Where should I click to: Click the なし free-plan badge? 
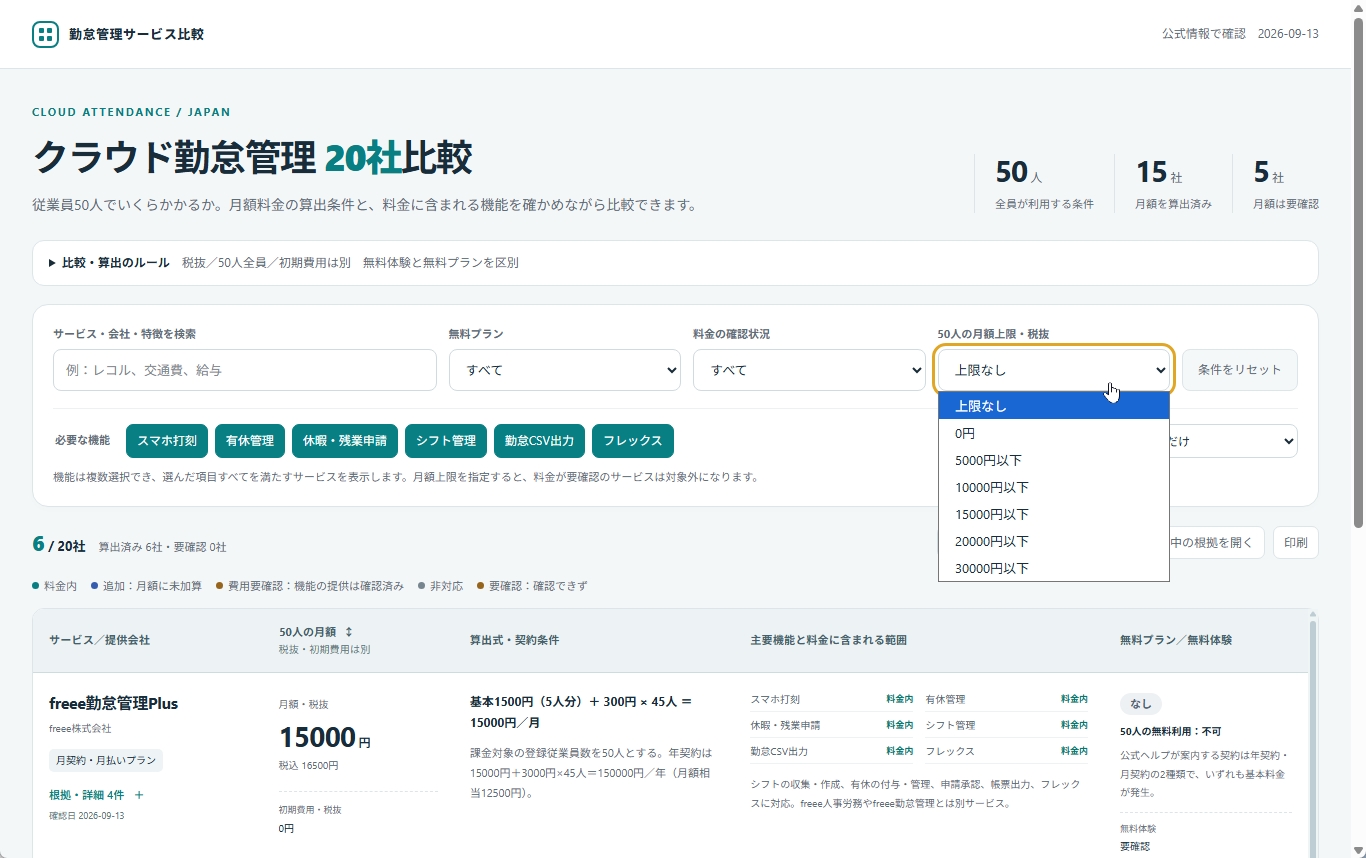tap(1141, 704)
